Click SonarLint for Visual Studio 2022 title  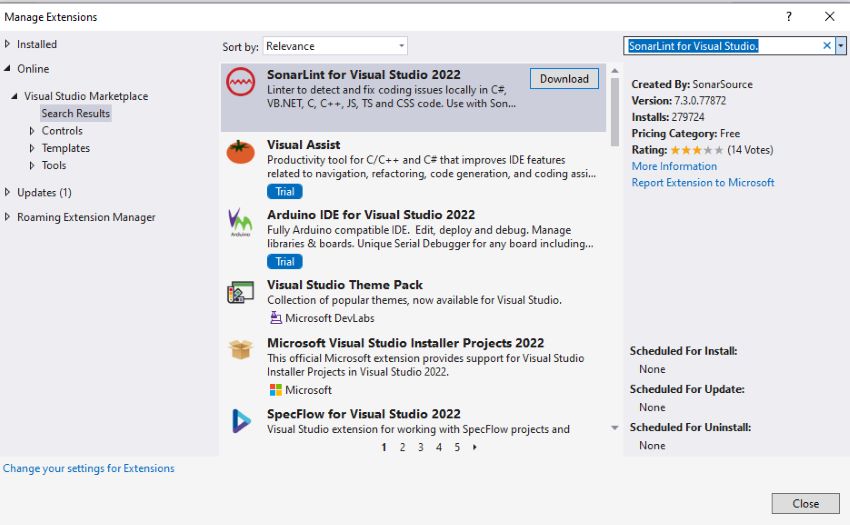click(364, 74)
